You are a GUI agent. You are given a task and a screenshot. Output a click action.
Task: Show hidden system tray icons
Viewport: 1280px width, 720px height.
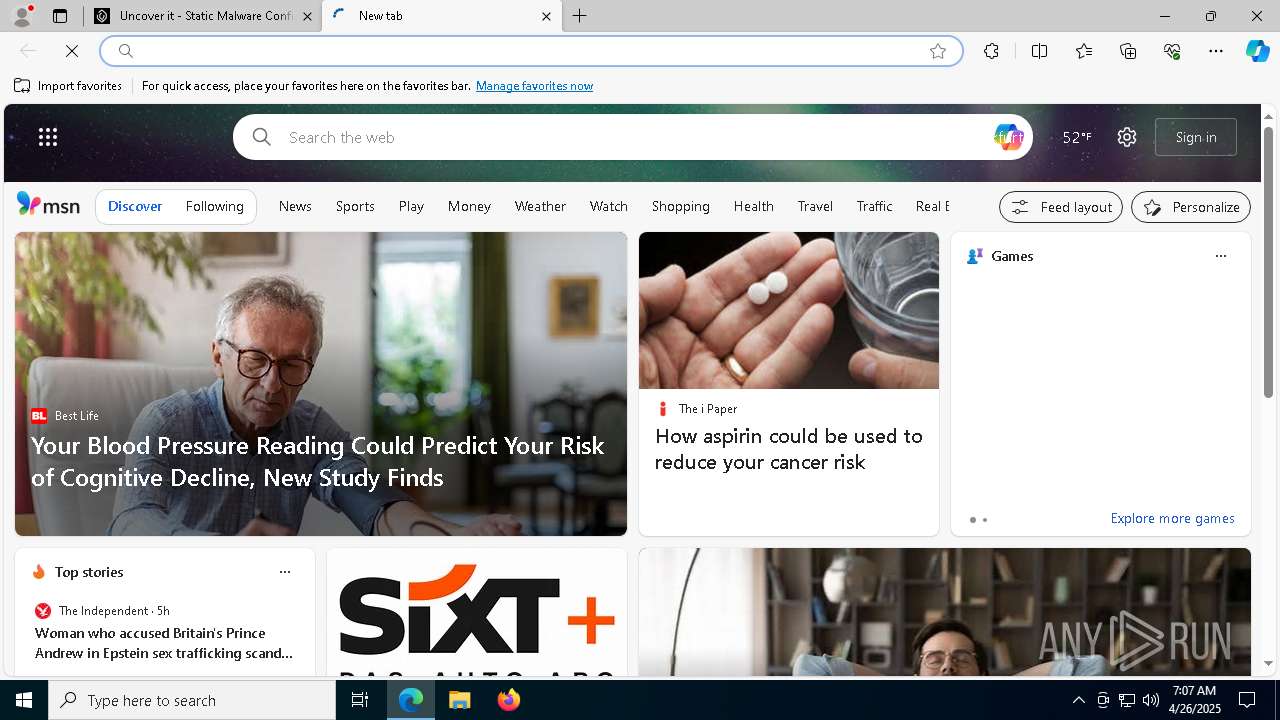(x=1078, y=700)
